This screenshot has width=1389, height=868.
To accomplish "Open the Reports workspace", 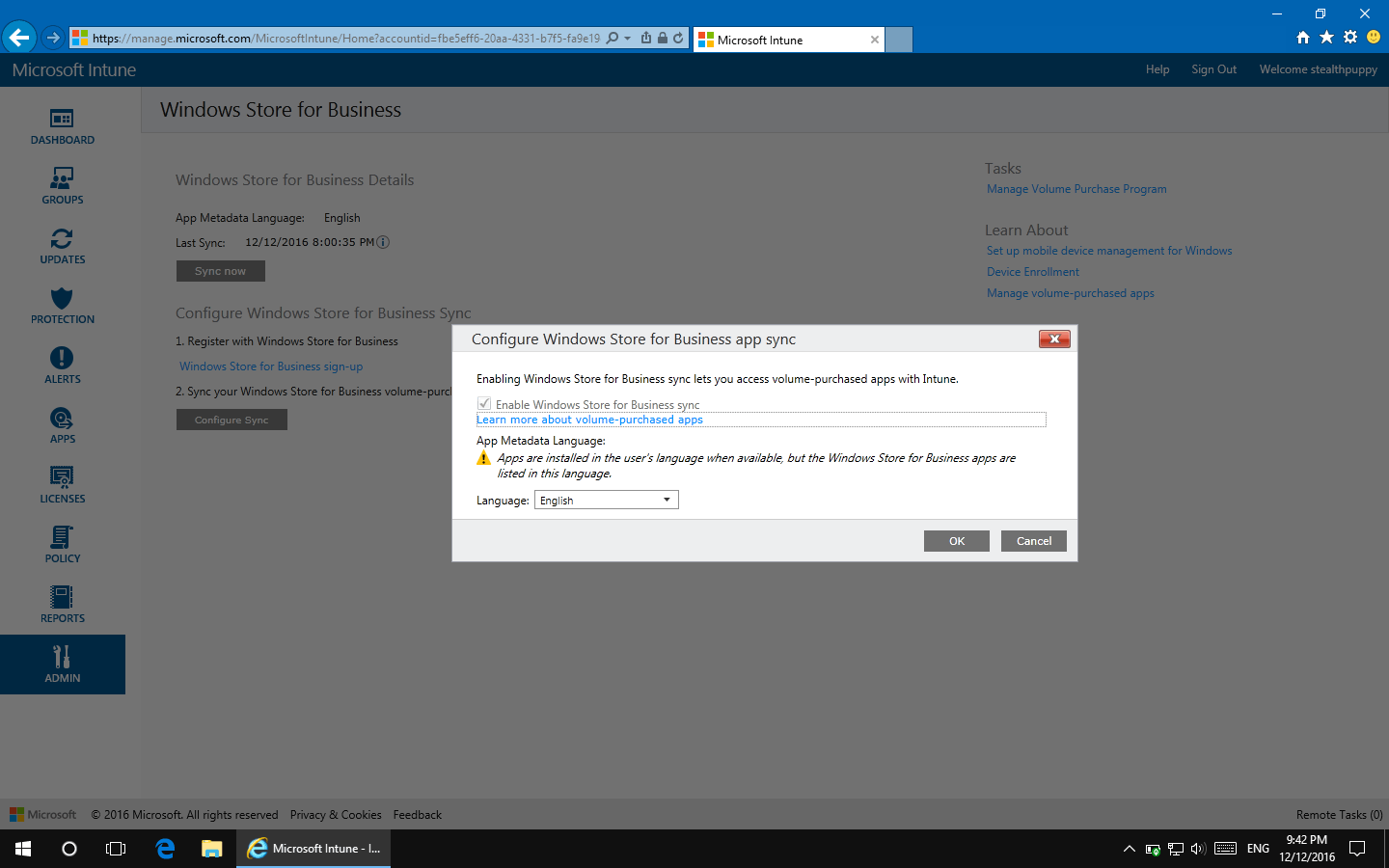I will (x=62, y=605).
